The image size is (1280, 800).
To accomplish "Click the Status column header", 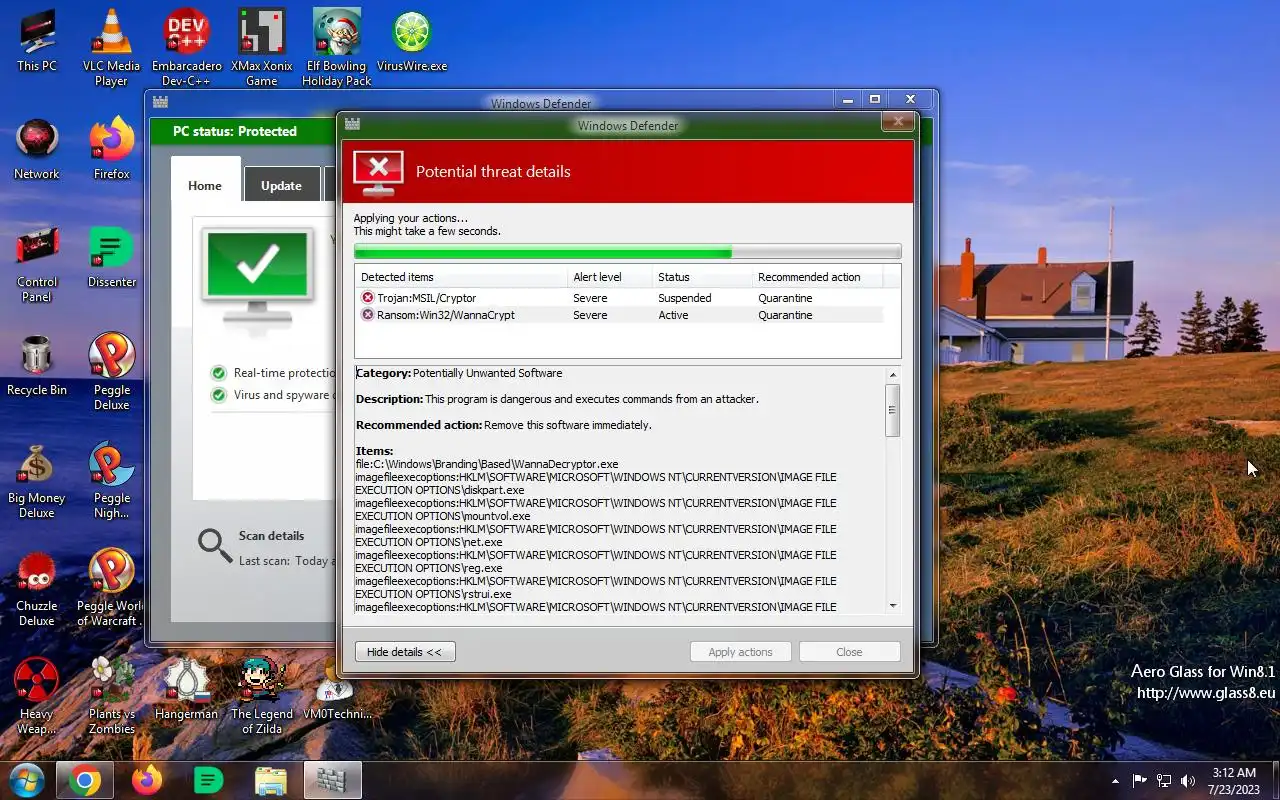I will [702, 277].
